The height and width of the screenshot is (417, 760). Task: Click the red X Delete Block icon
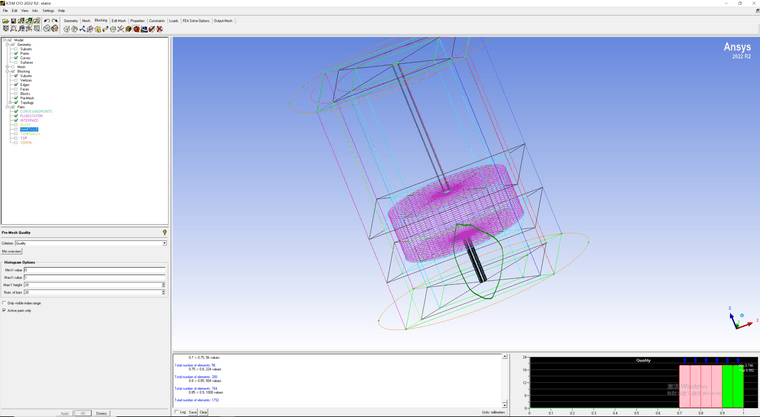pos(159,29)
